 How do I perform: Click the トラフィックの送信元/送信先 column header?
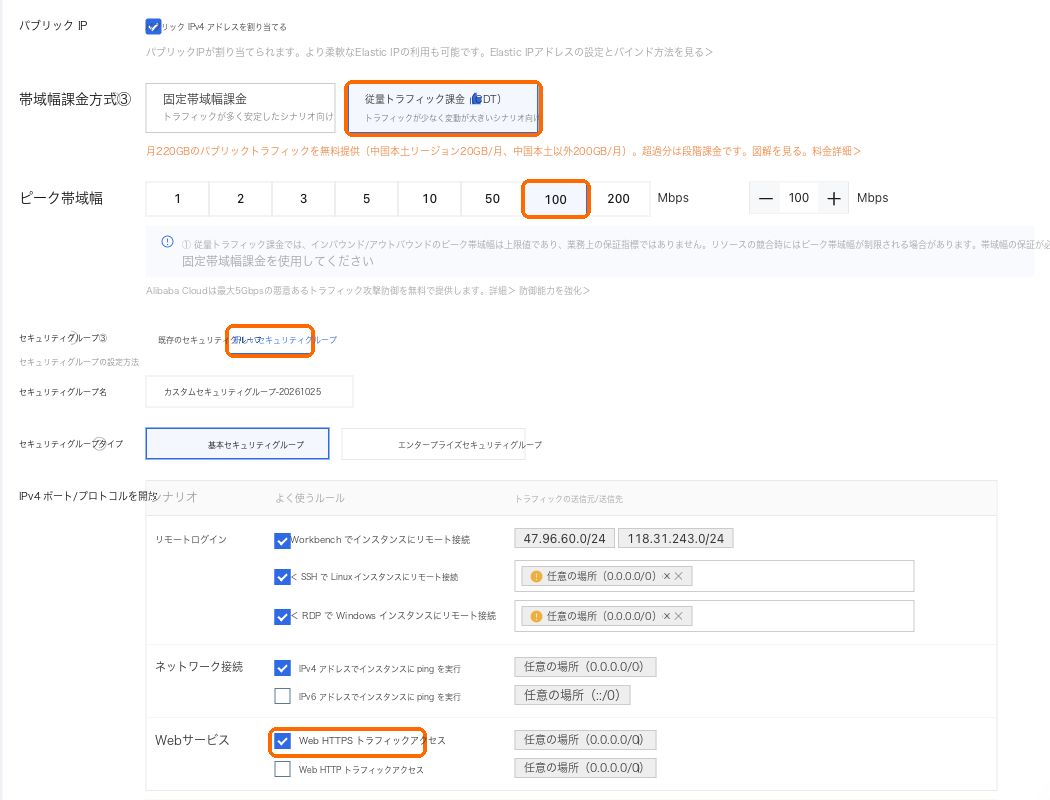click(x=569, y=499)
